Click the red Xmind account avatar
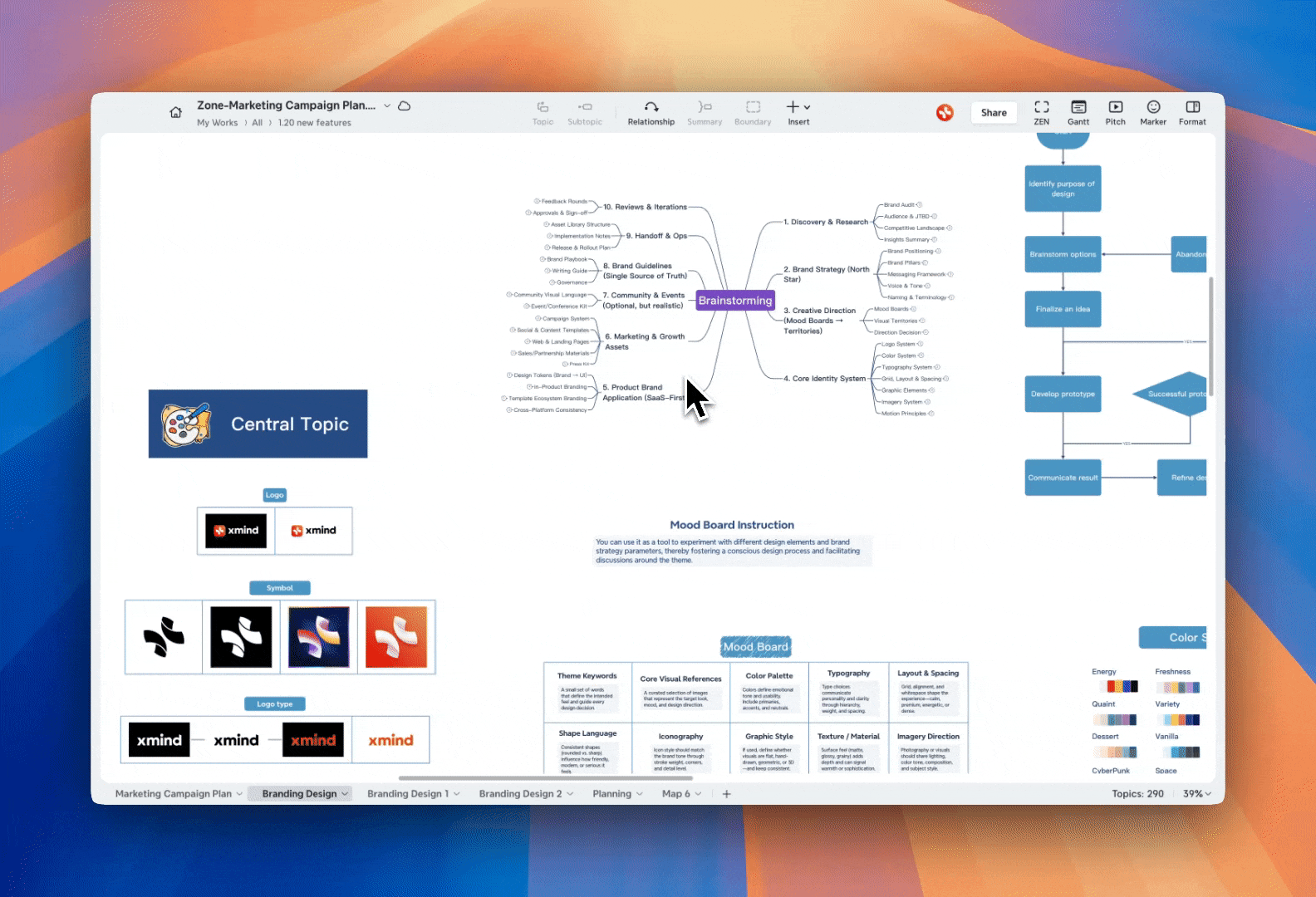The image size is (1316, 897). [945, 112]
